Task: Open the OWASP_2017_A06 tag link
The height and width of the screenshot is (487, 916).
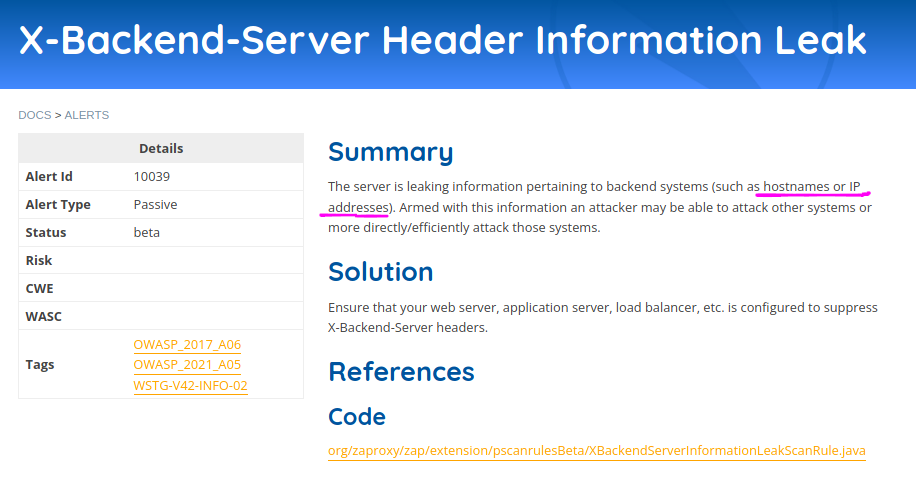Action: pyautogui.click(x=187, y=345)
